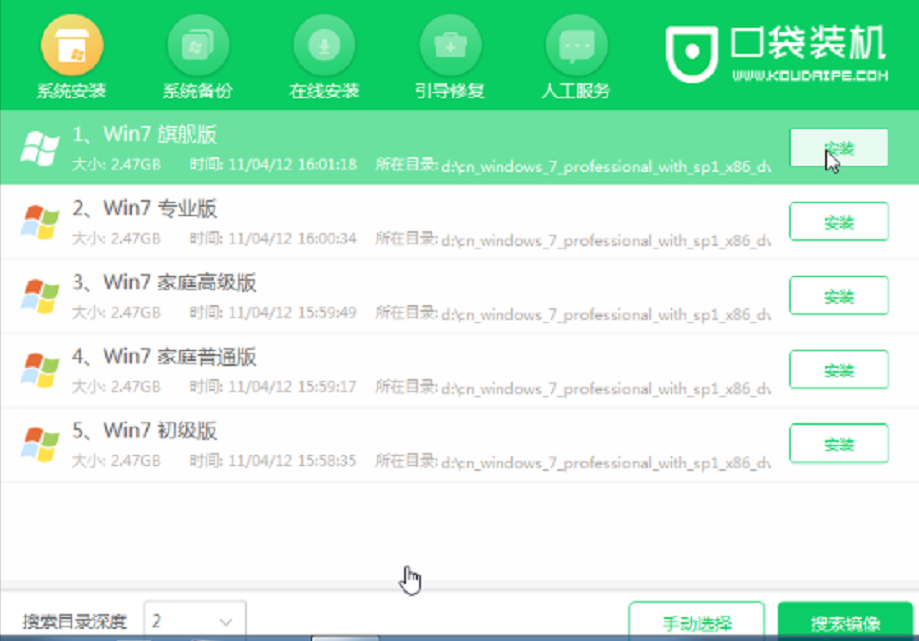919x641 pixels.
Task: Install Win7 旗舰版 via its 安装 button
Action: (x=838, y=147)
